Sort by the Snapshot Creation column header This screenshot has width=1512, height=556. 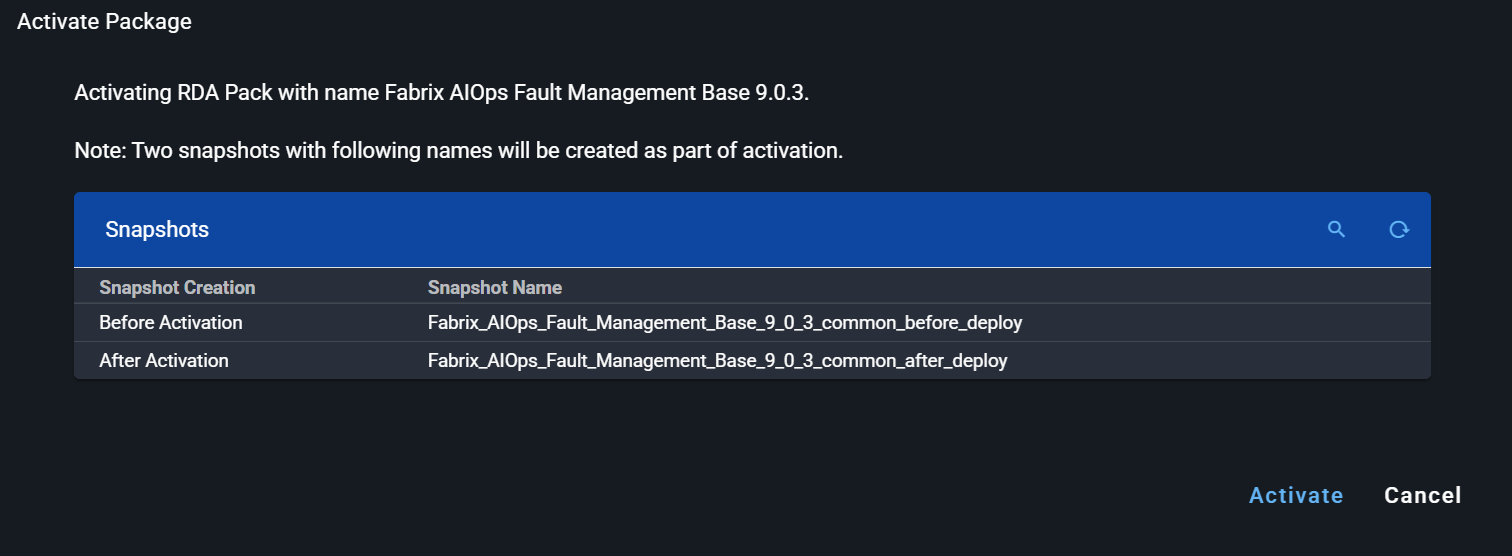(177, 287)
